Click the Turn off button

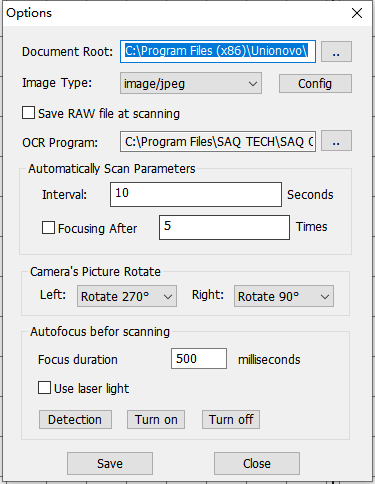pyautogui.click(x=231, y=419)
